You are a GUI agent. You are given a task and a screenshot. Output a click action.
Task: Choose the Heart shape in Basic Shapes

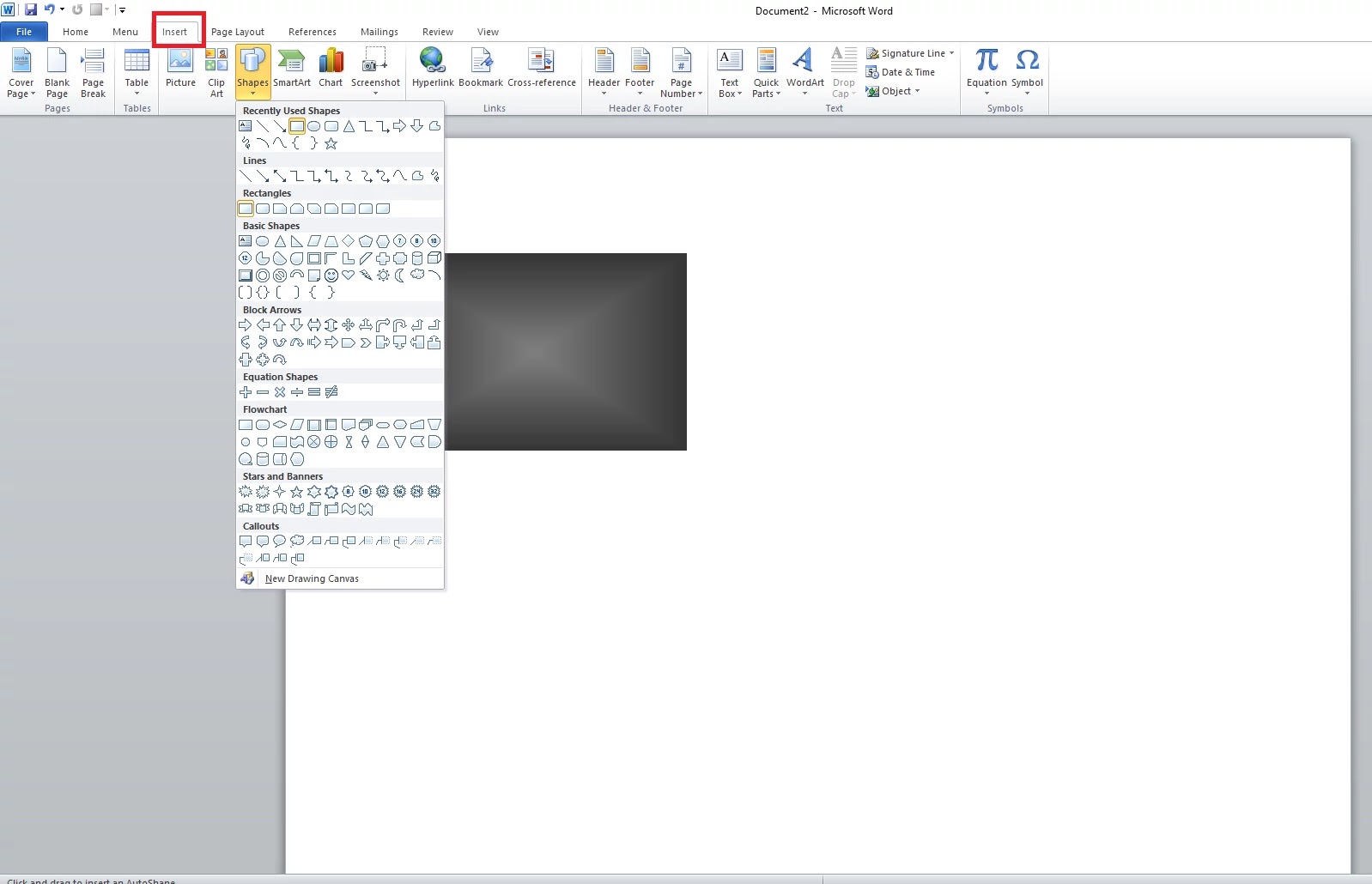(x=348, y=275)
